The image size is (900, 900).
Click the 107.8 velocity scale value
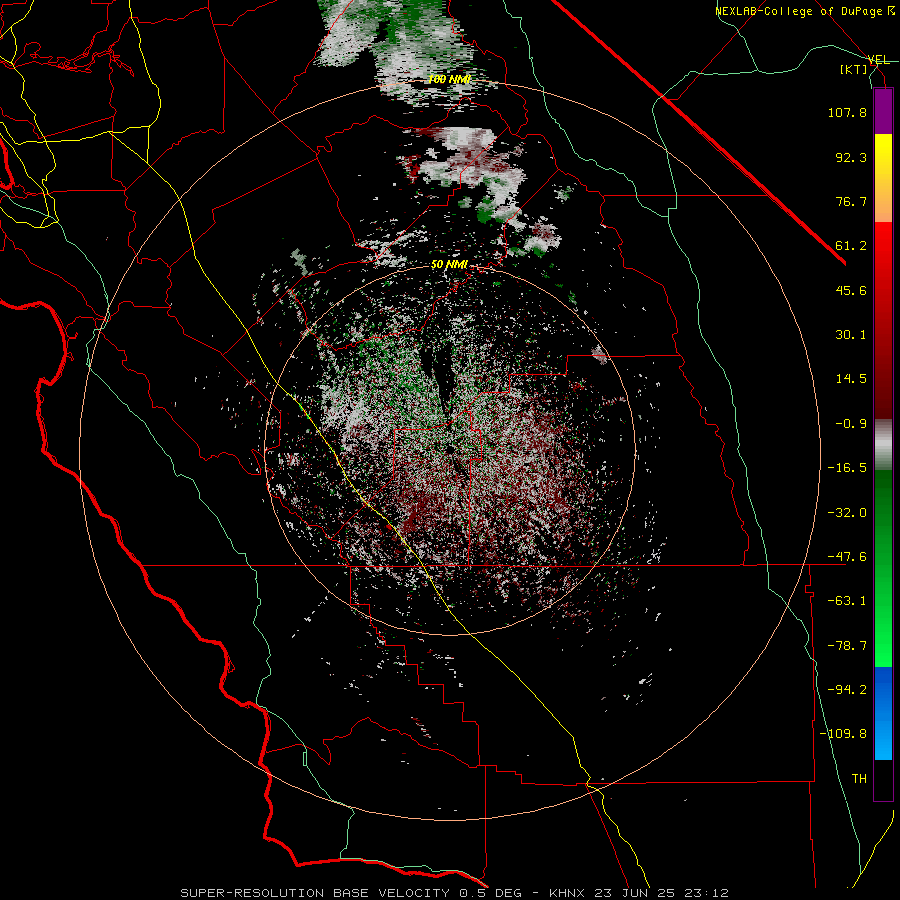[x=847, y=112]
